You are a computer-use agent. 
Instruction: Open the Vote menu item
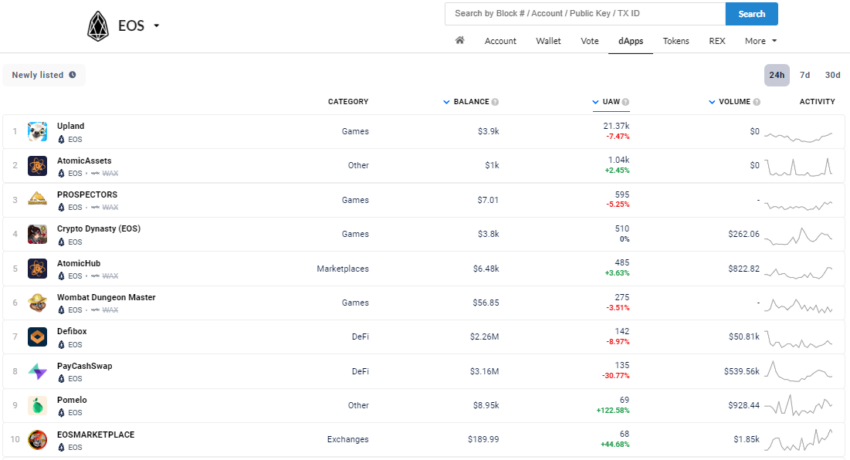point(589,41)
